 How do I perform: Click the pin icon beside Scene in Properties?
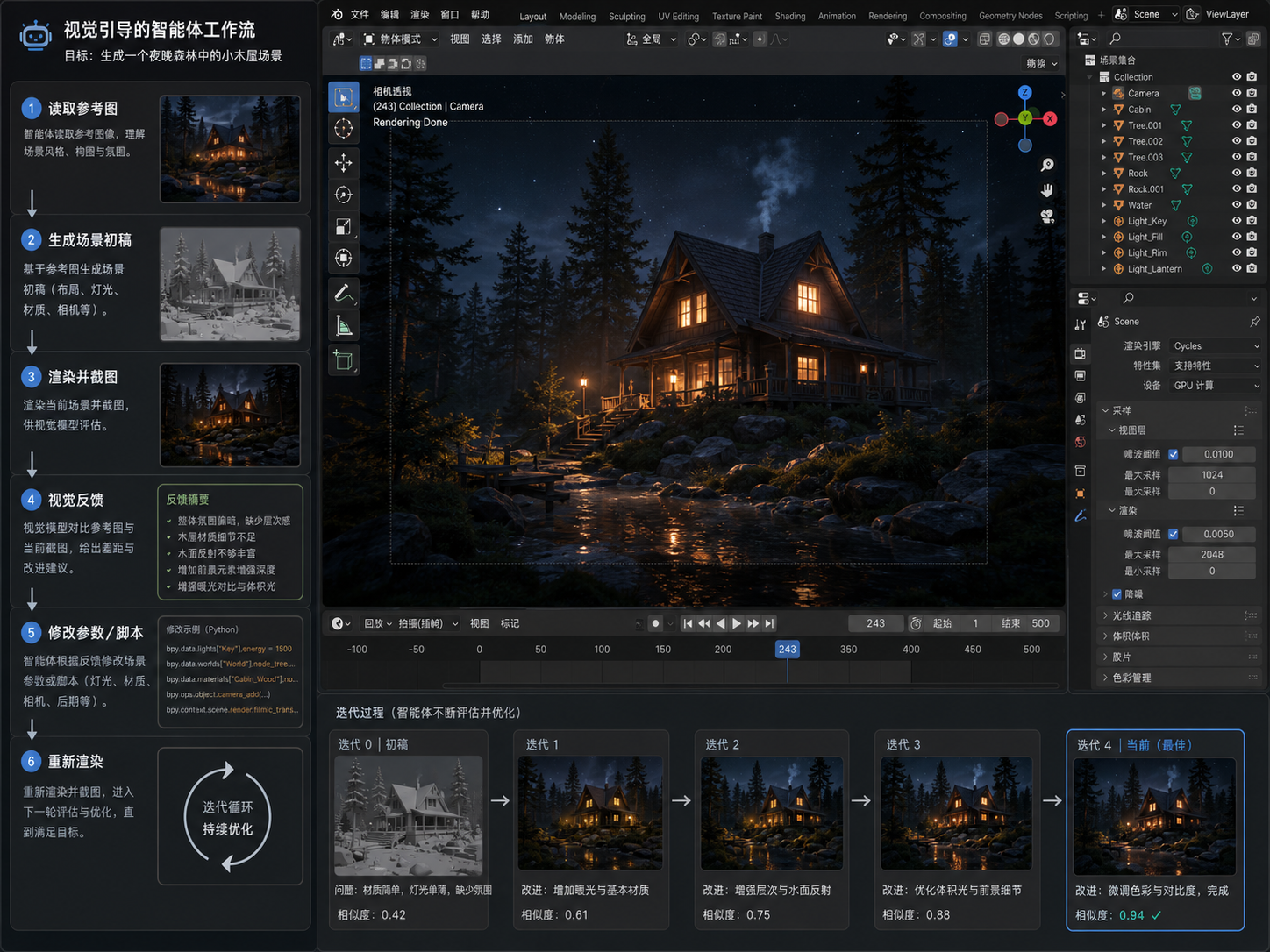coord(1254,322)
